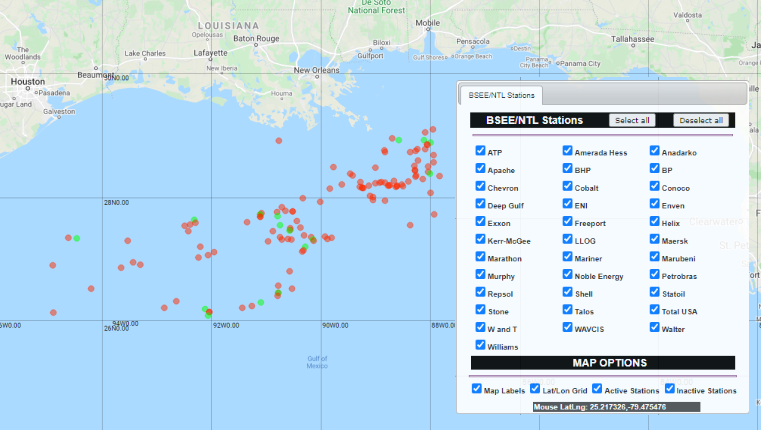761x430 pixels.
Task: Toggle the Marathon checkbox
Action: coord(480,256)
